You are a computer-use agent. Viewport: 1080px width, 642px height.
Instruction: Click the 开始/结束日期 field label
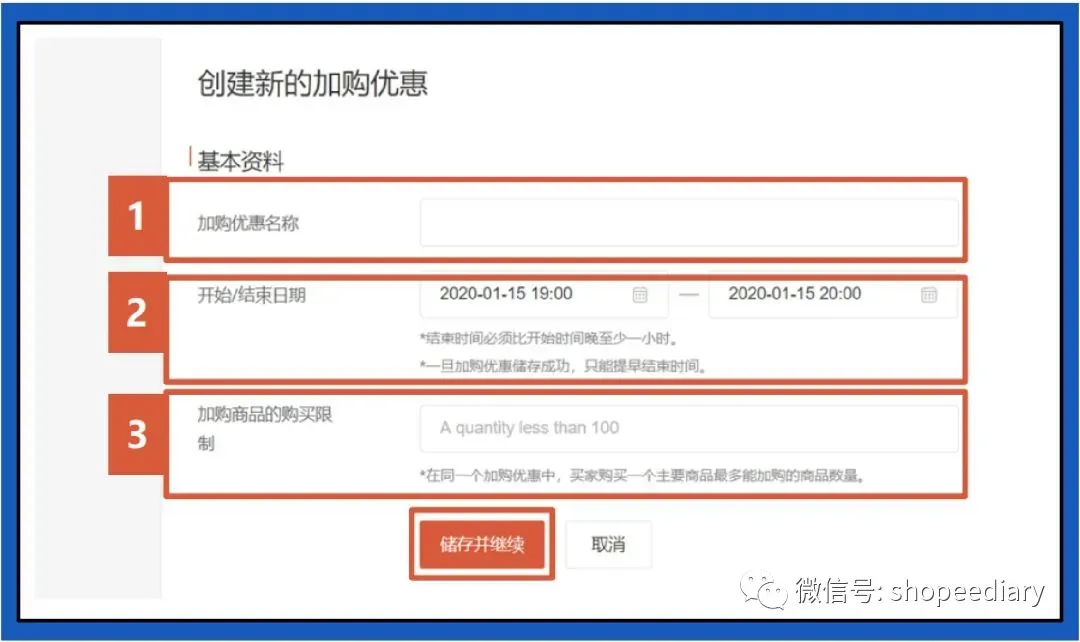tap(251, 296)
